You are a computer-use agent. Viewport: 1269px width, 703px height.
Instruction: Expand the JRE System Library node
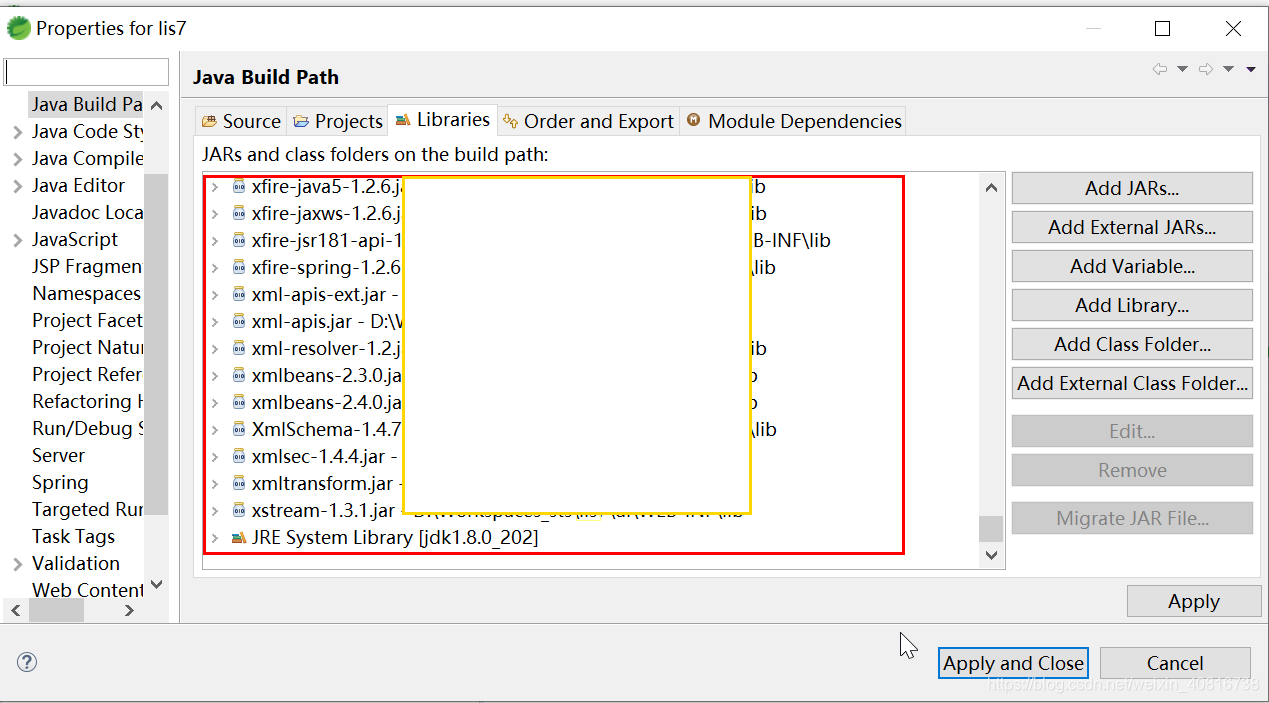pyautogui.click(x=214, y=537)
